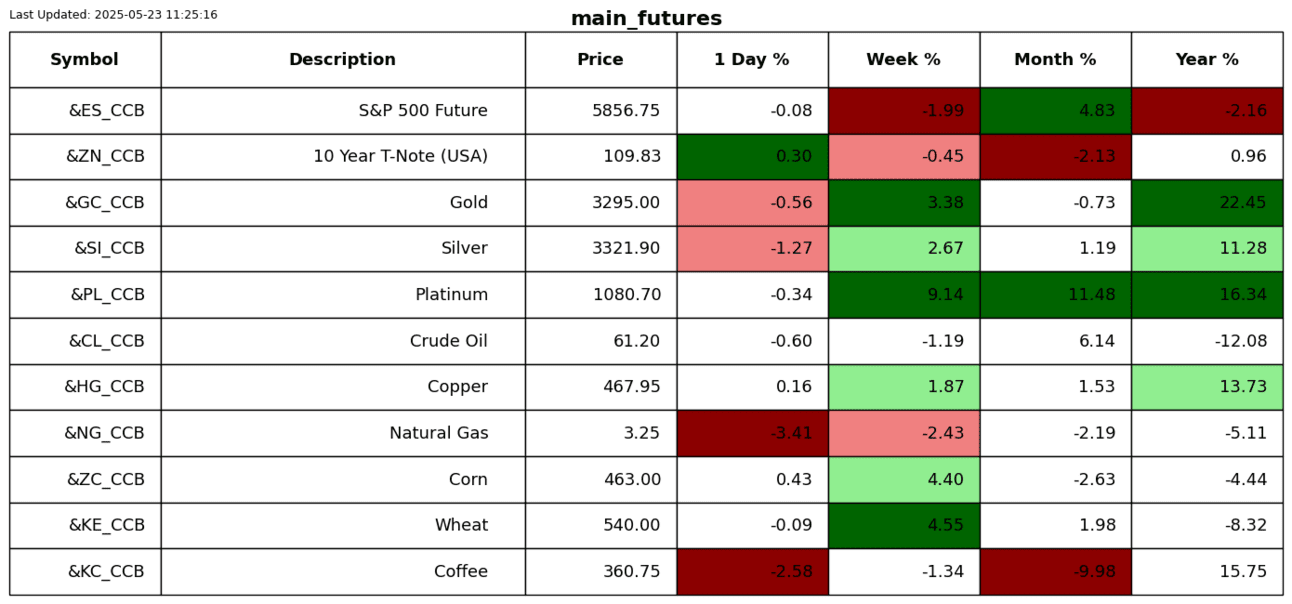
Task: Click the dark red -9.98 Coffee month cell
Action: (1055, 572)
